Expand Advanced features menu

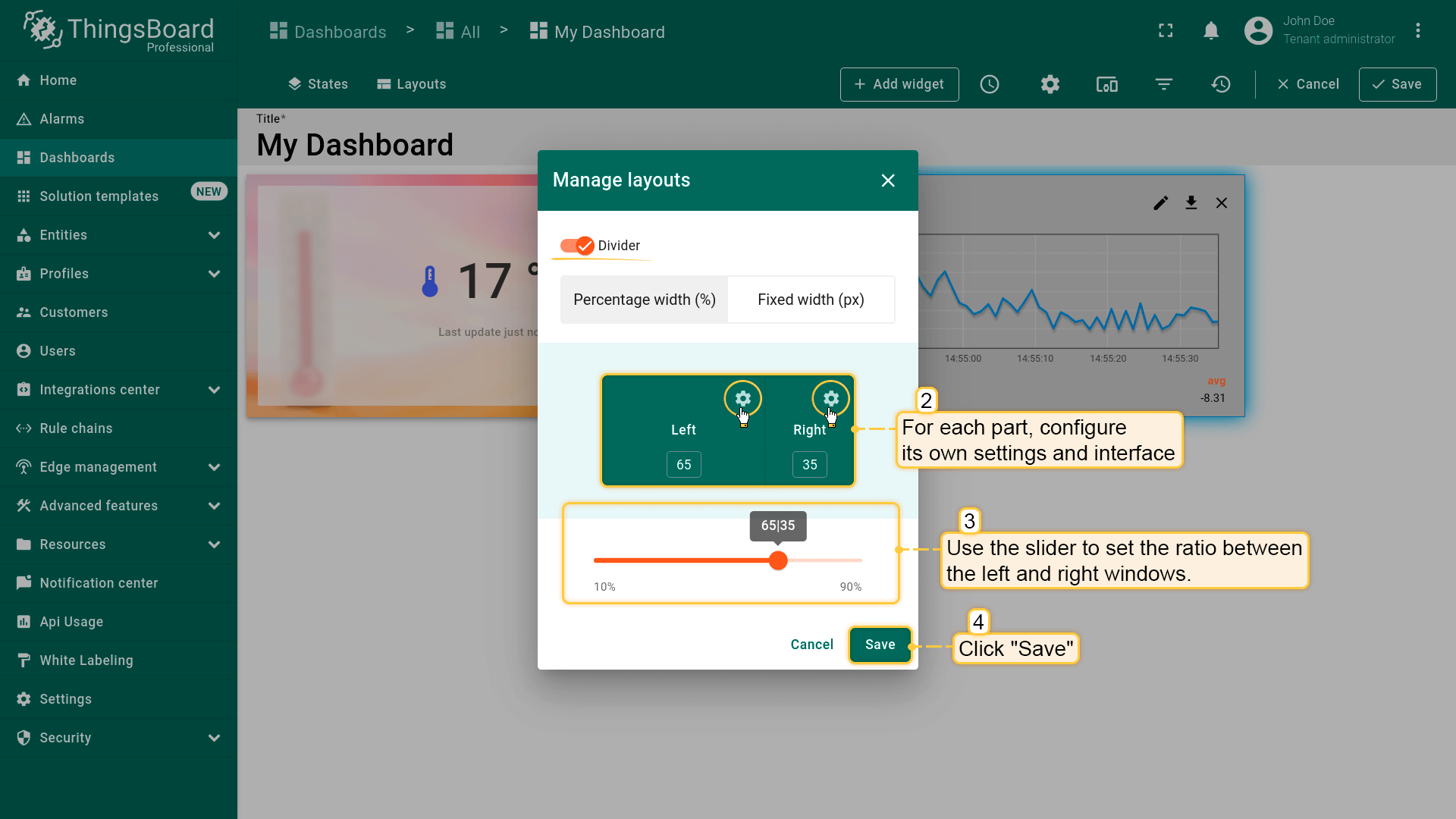point(118,506)
